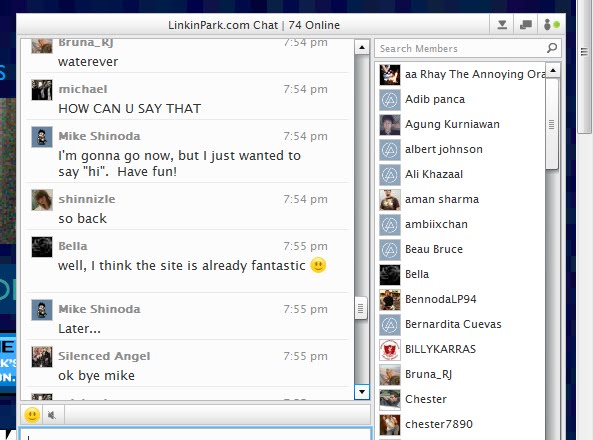Click michael's avatar in the chat
The image size is (593, 440).
point(42,90)
